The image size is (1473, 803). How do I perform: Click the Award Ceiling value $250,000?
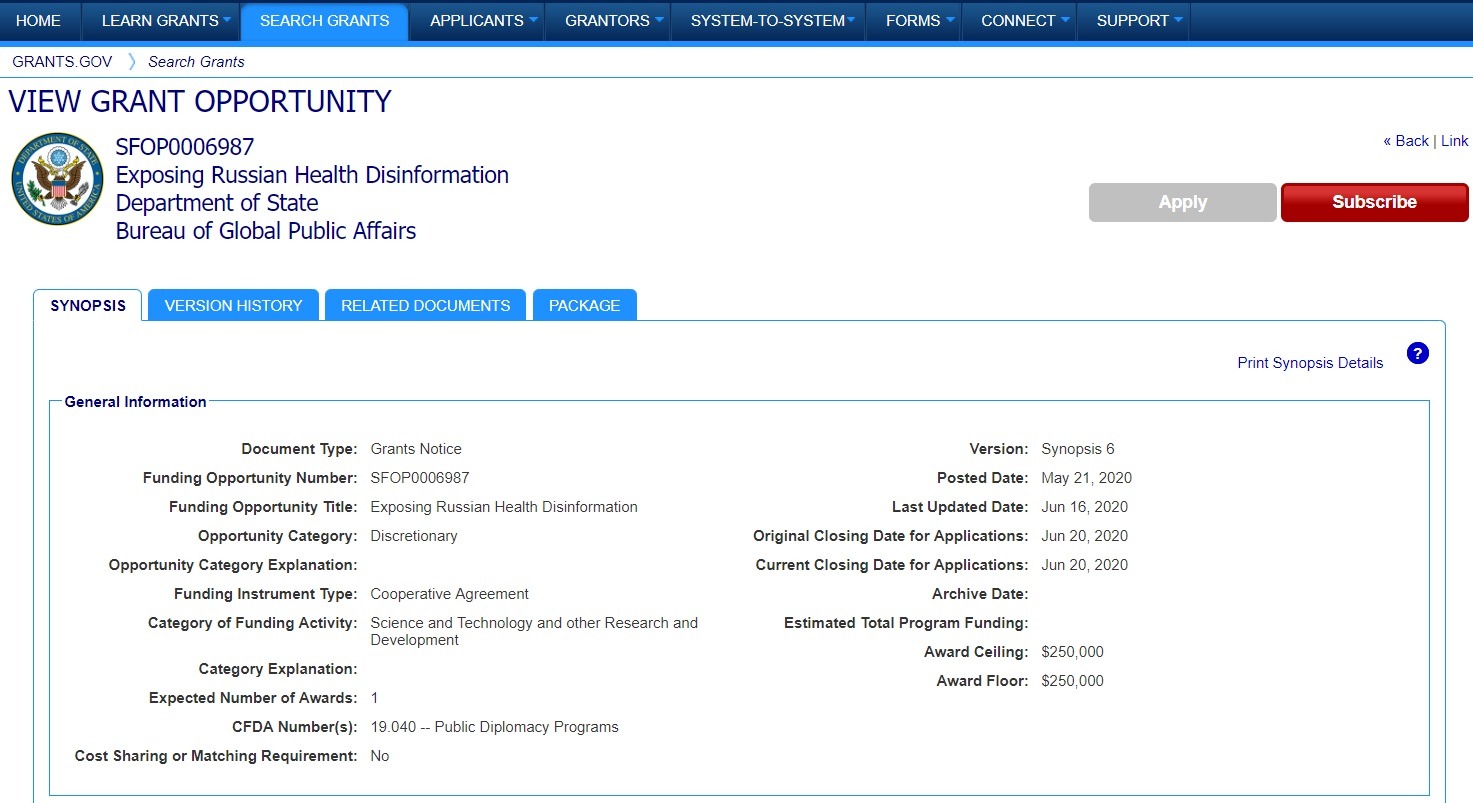[1073, 652]
